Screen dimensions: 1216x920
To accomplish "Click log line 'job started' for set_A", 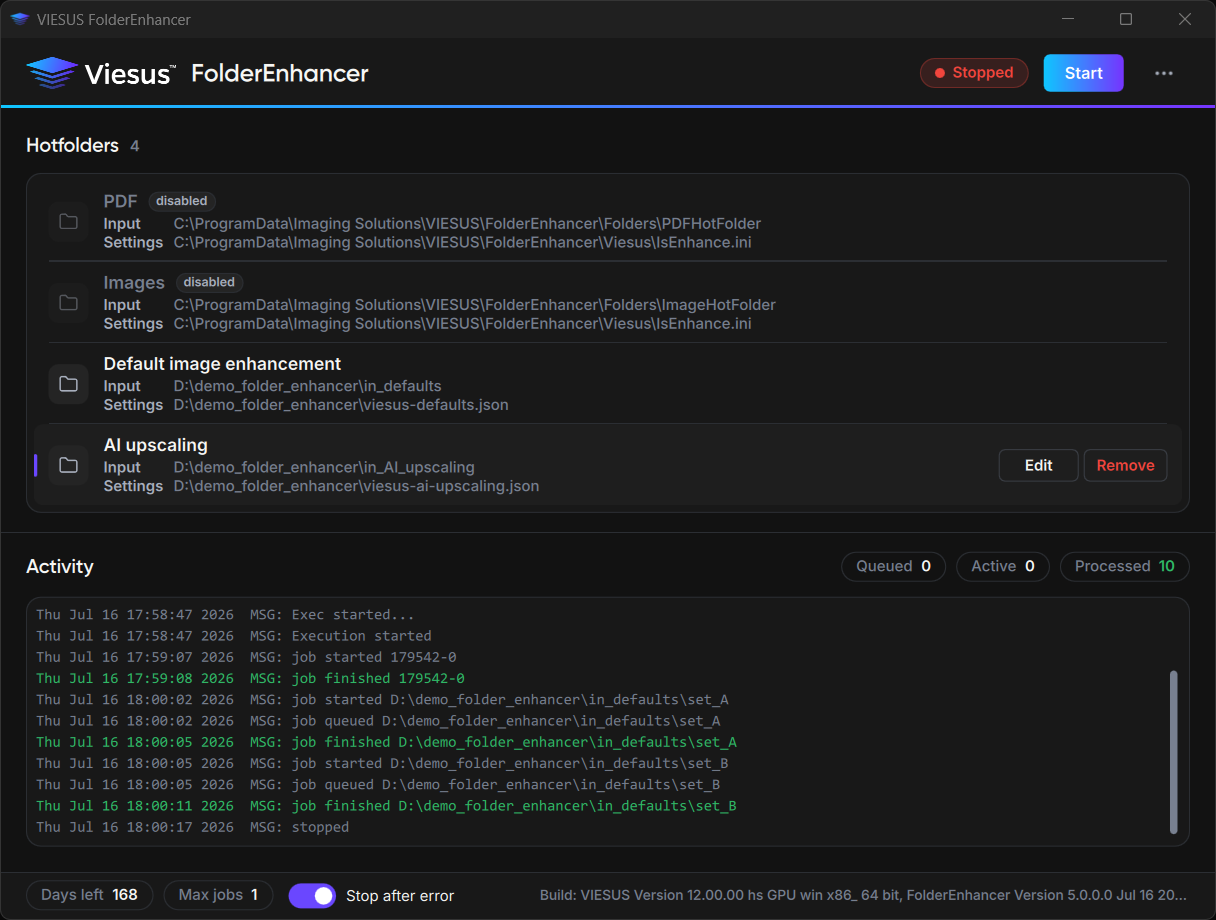I will [382, 700].
